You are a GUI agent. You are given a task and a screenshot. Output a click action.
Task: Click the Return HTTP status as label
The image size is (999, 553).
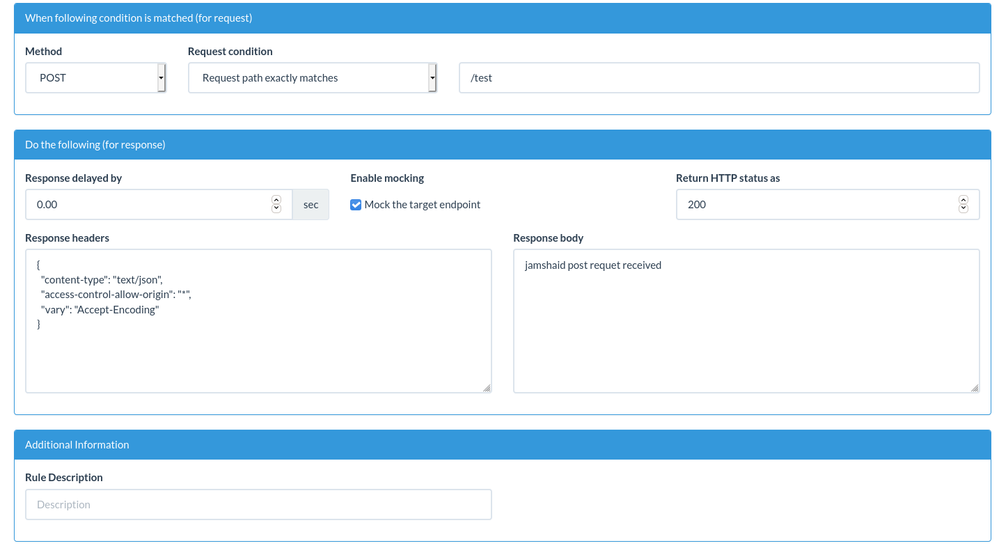[728, 178]
